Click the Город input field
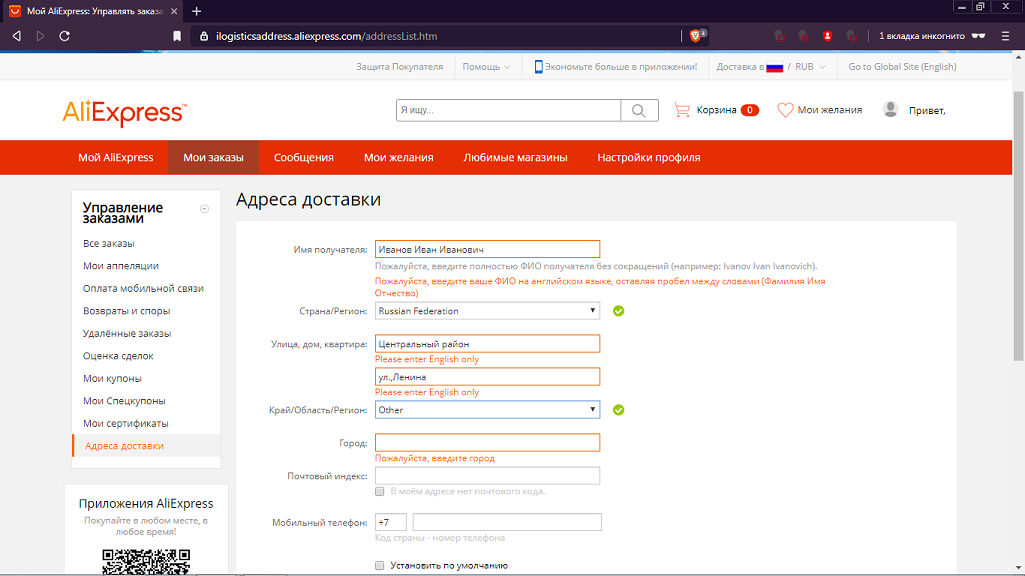Screen dimensions: 1025x576 (487, 443)
